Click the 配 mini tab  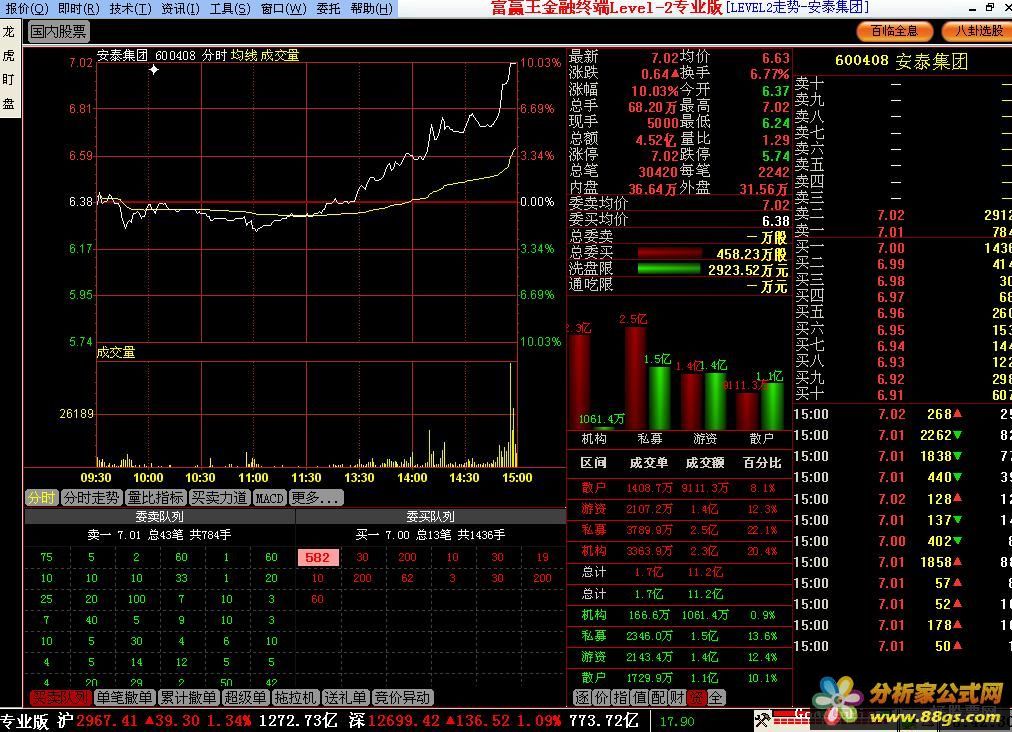pos(658,698)
